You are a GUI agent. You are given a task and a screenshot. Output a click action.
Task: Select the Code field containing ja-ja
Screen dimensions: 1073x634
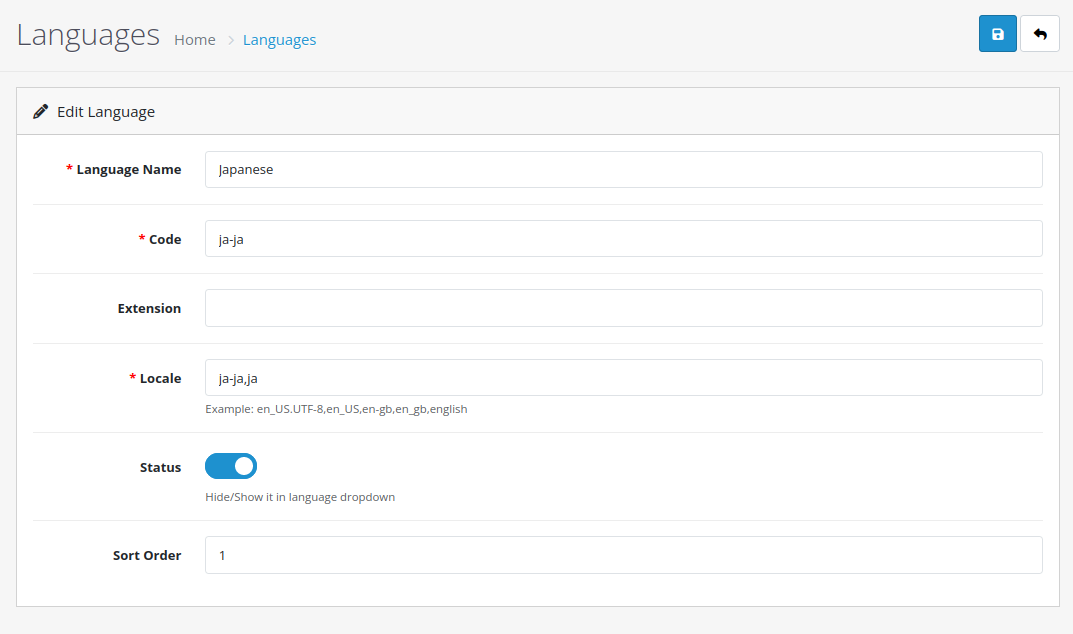(623, 238)
